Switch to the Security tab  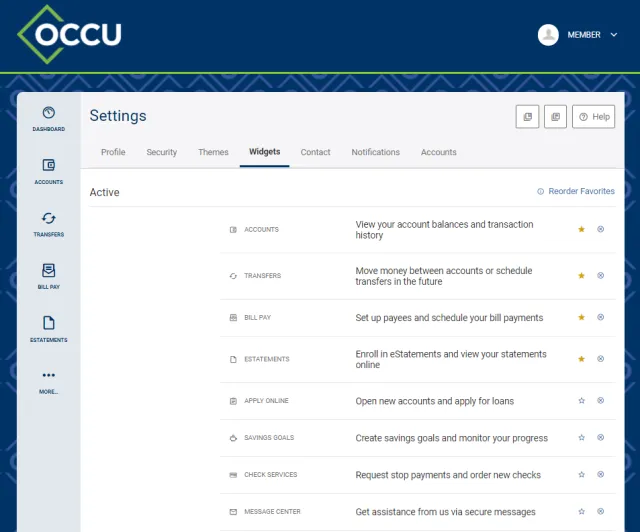pos(162,152)
